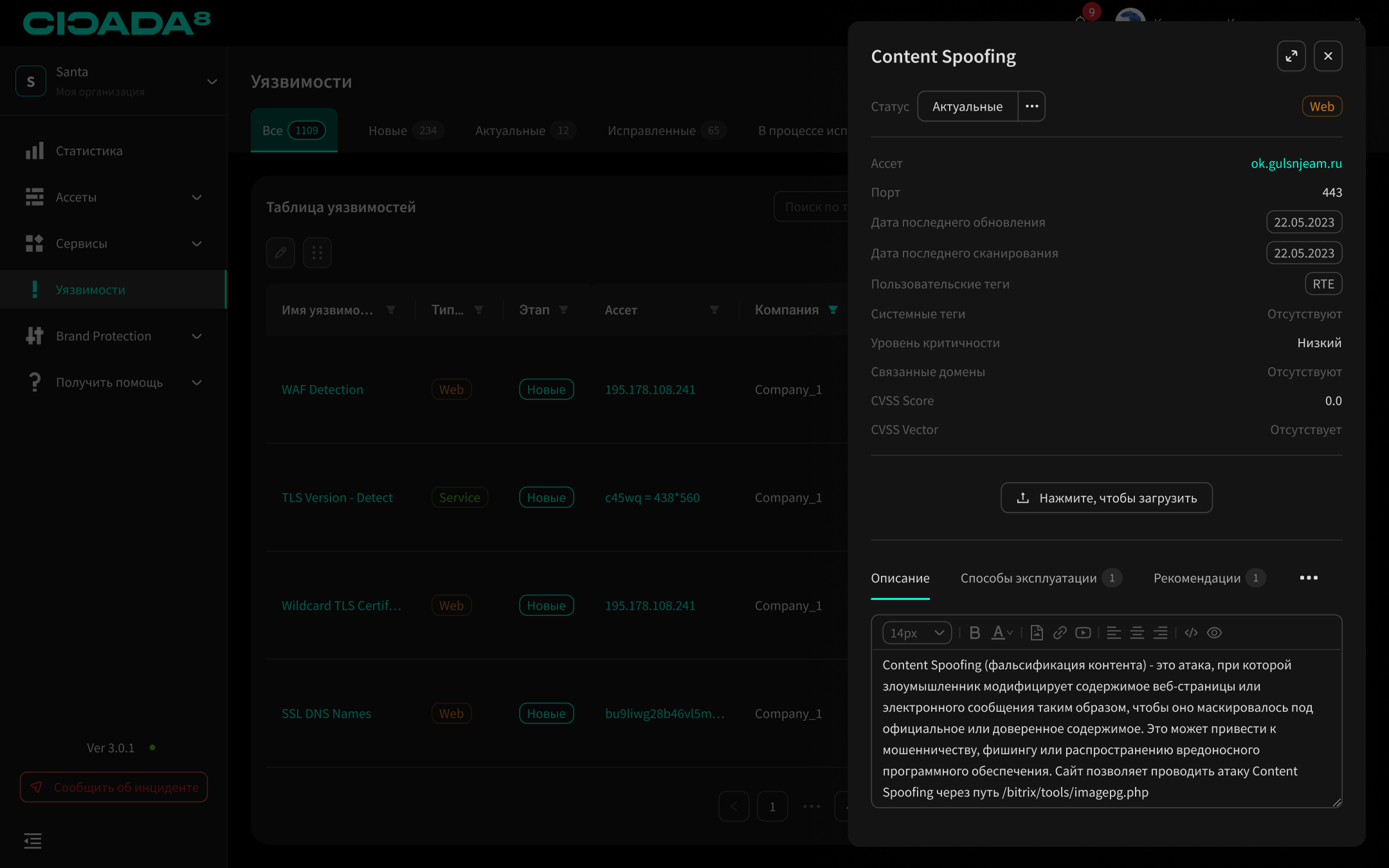Center align the description text
The width and height of the screenshot is (1389, 868).
coord(1137,633)
